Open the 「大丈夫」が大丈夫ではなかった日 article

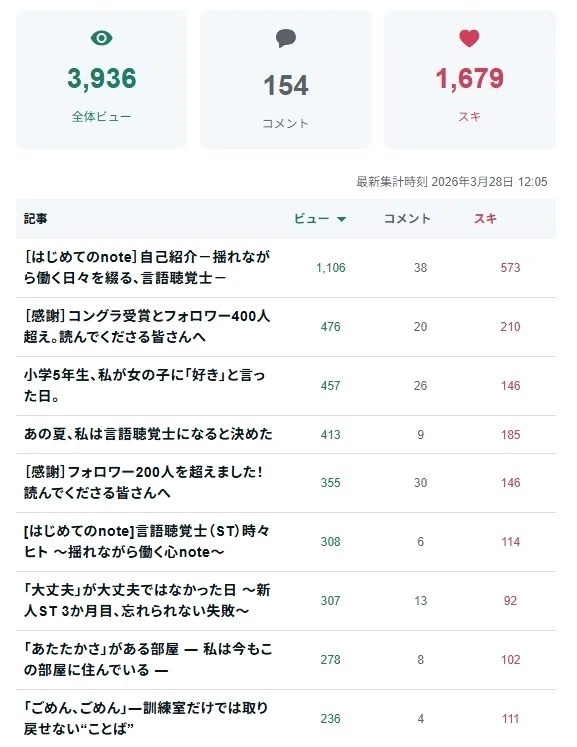pos(147,600)
